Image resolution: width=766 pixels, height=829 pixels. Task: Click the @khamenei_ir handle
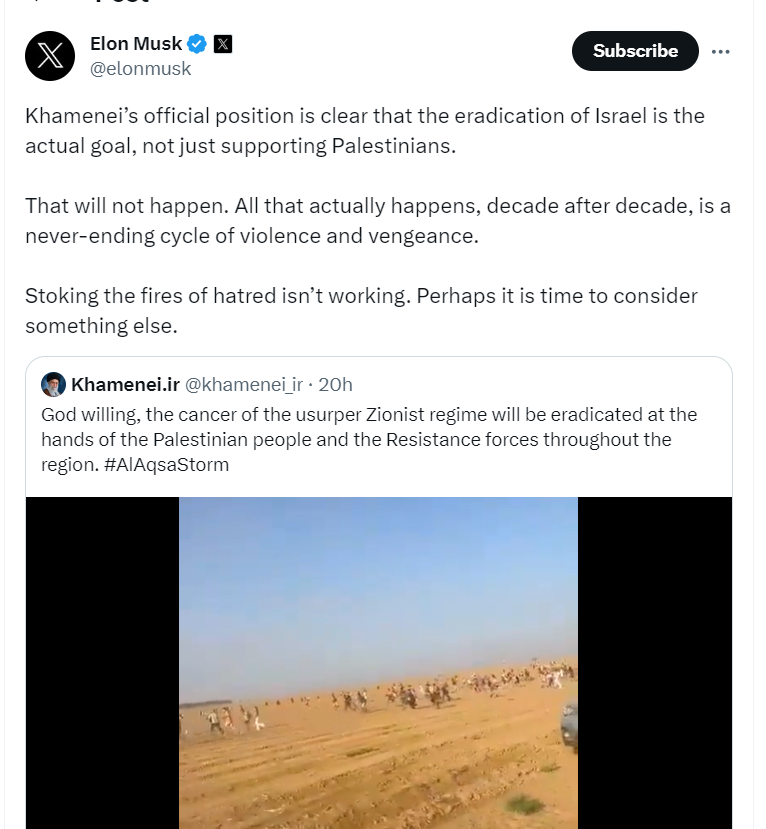pyautogui.click(x=244, y=384)
